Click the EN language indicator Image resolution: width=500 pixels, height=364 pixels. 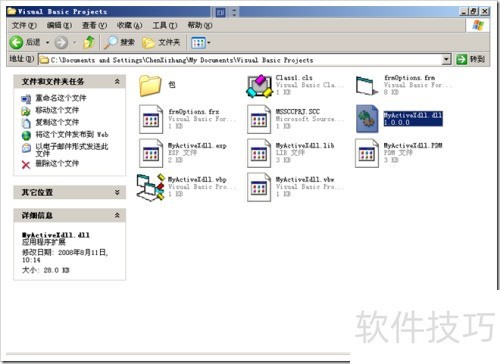coord(221,13)
